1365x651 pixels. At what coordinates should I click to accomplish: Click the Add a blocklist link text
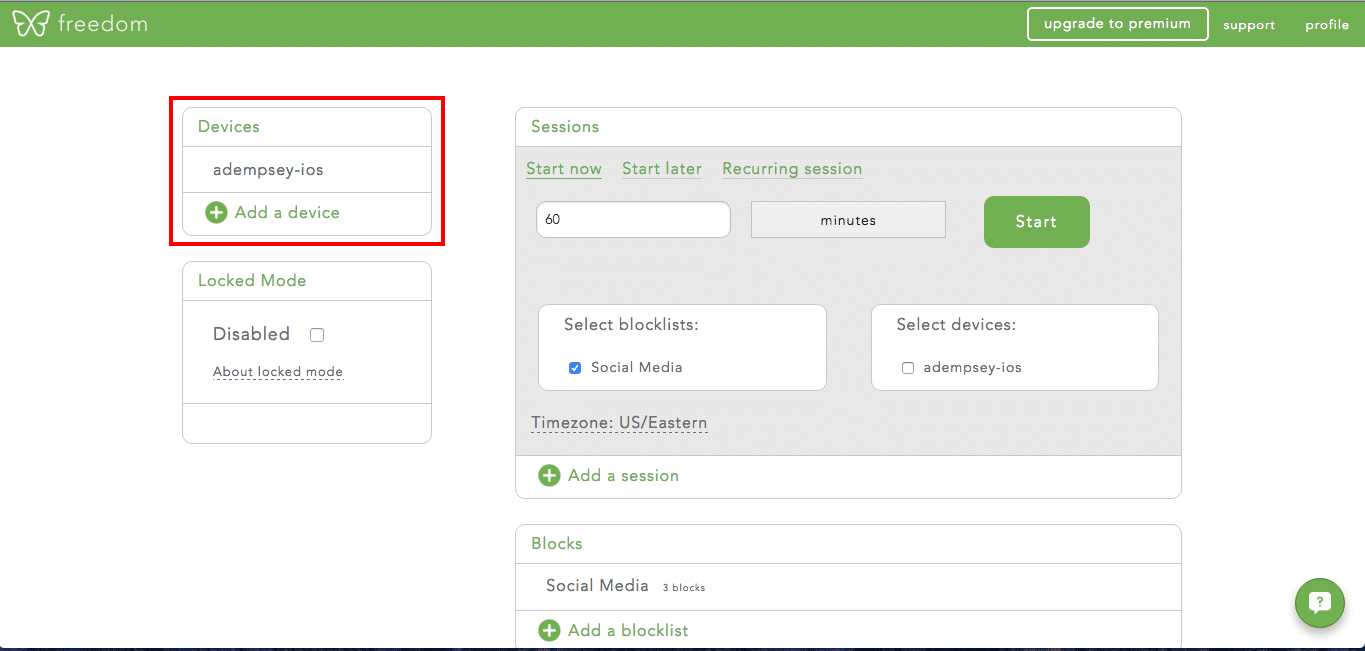pyautogui.click(x=628, y=630)
